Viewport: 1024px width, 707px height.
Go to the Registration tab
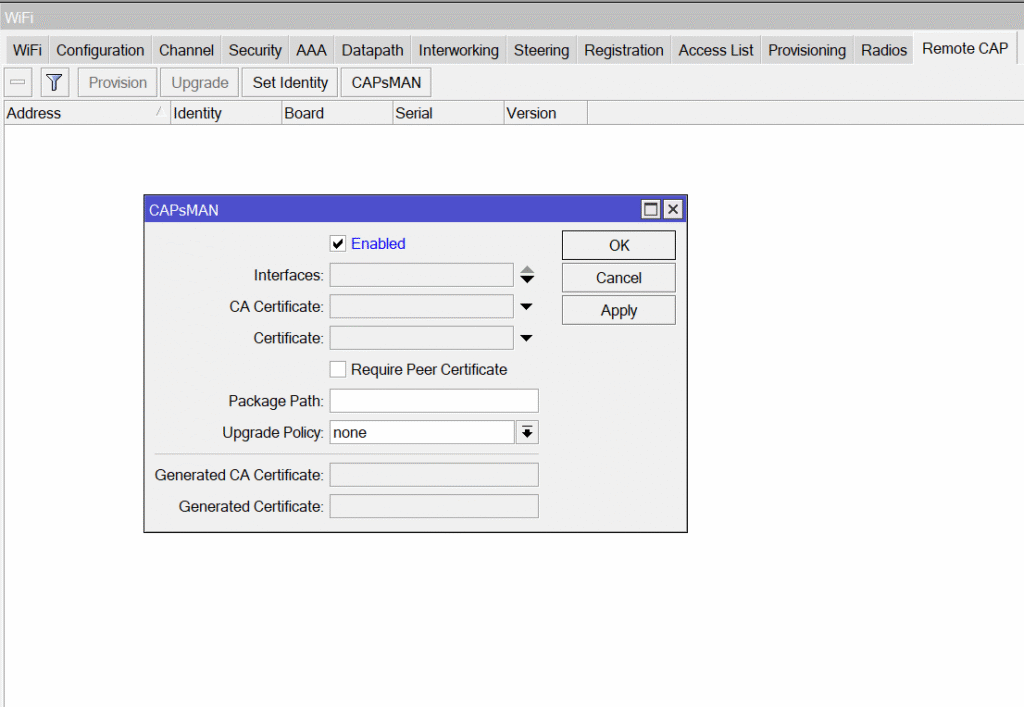tap(624, 50)
